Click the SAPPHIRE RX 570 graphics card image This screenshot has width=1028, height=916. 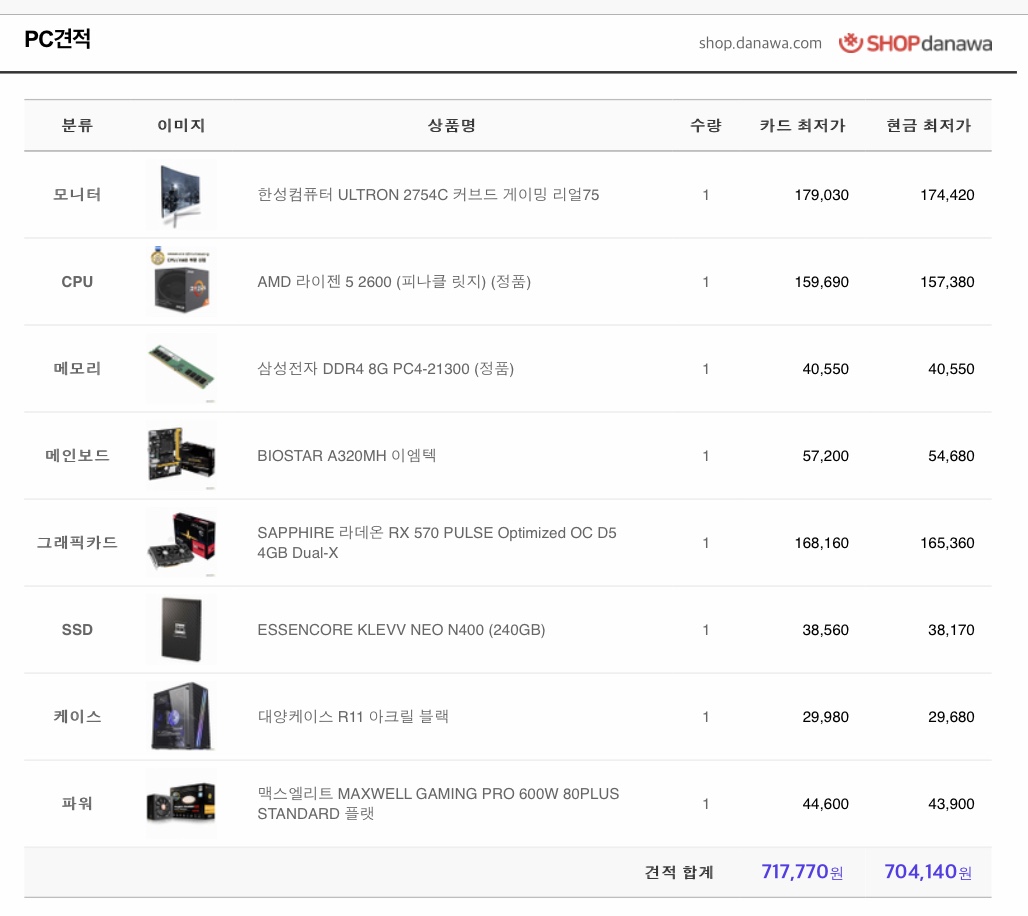point(181,543)
